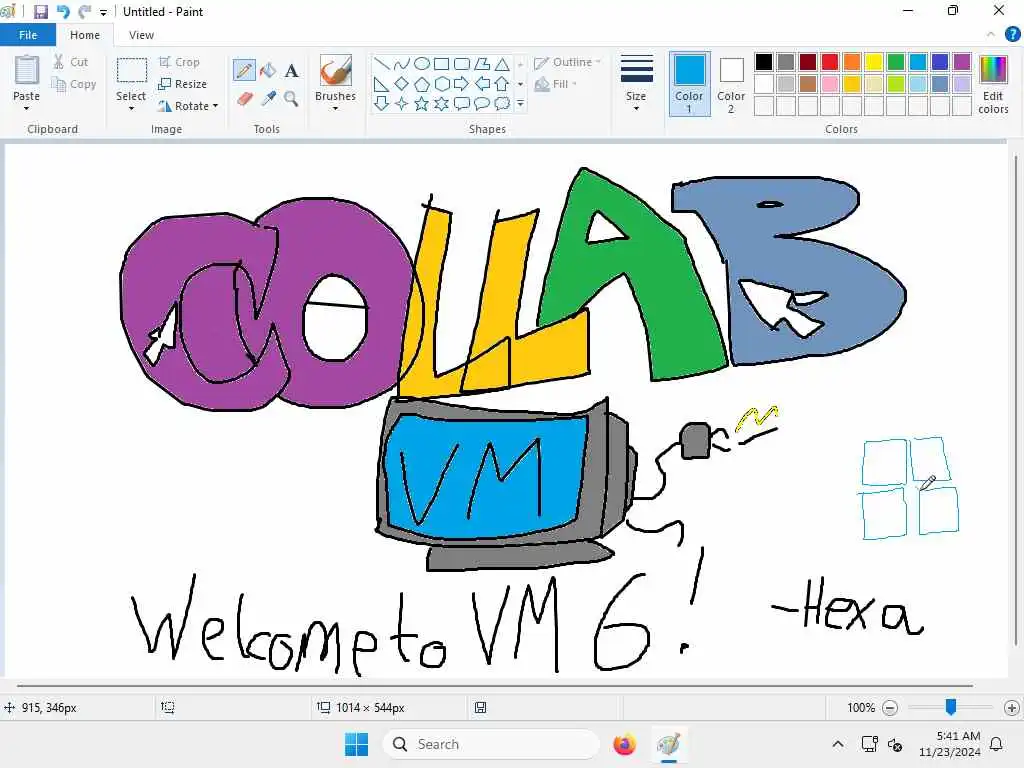Screen dimensions: 1024x768
Task: Open Paint Help question mark icon
Action: [x=1012, y=35]
